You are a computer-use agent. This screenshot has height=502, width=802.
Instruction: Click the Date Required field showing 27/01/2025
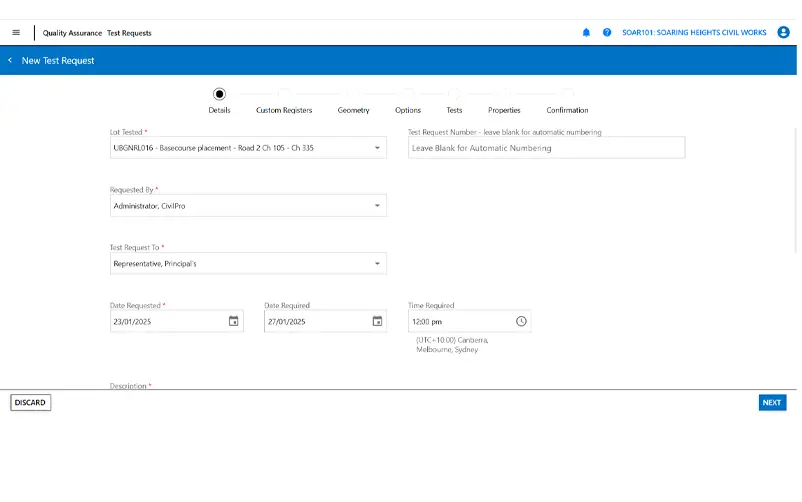(x=325, y=321)
